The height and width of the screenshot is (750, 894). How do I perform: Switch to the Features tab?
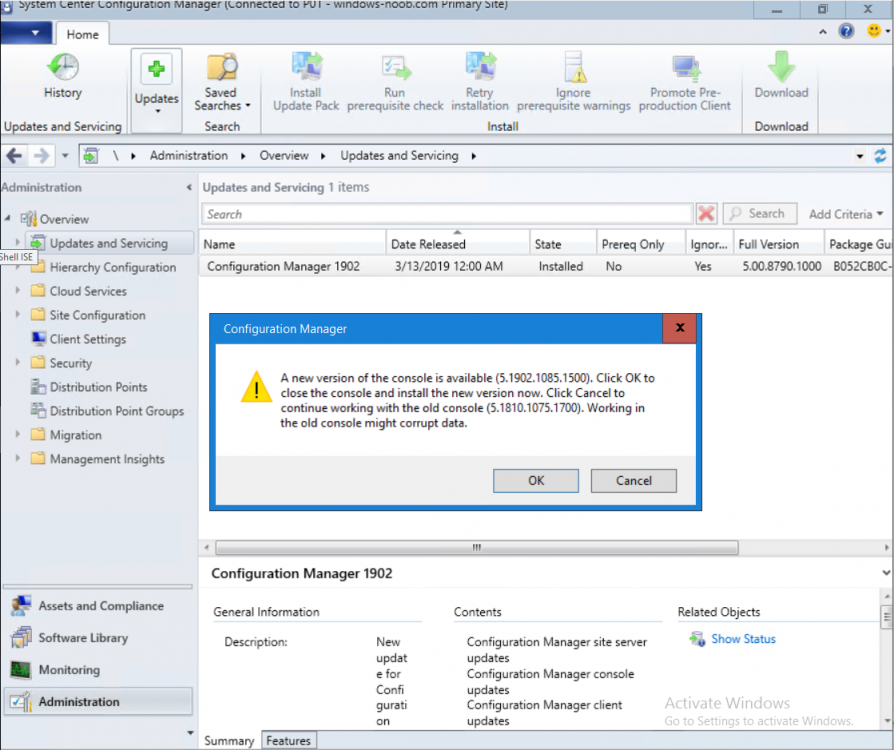tap(288, 740)
